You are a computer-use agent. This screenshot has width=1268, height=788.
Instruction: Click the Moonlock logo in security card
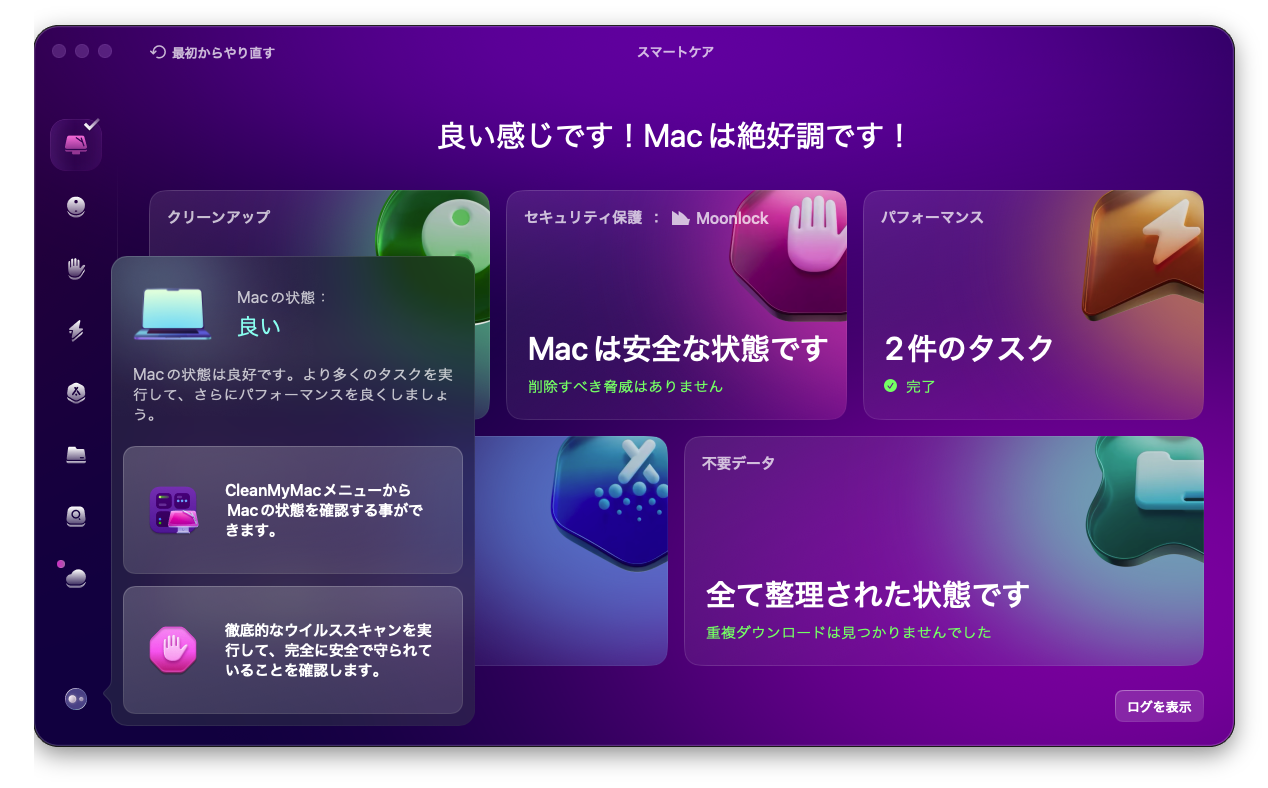tap(720, 218)
